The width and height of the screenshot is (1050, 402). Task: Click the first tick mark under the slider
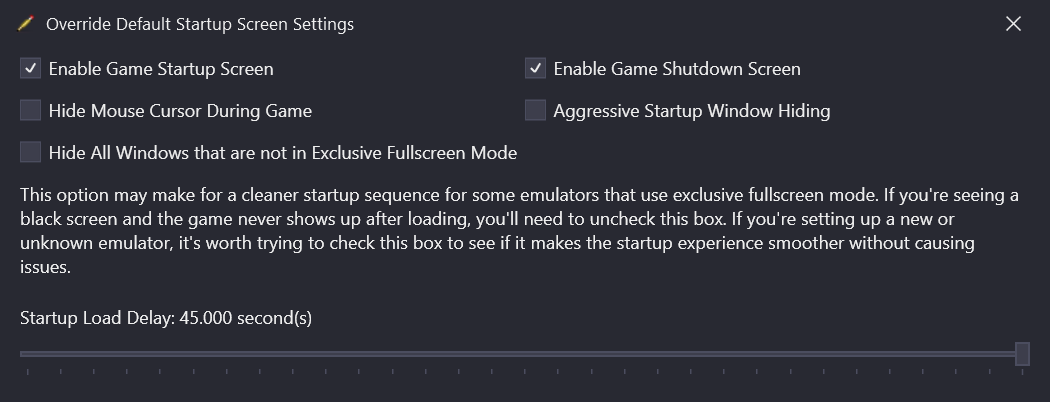click(27, 371)
